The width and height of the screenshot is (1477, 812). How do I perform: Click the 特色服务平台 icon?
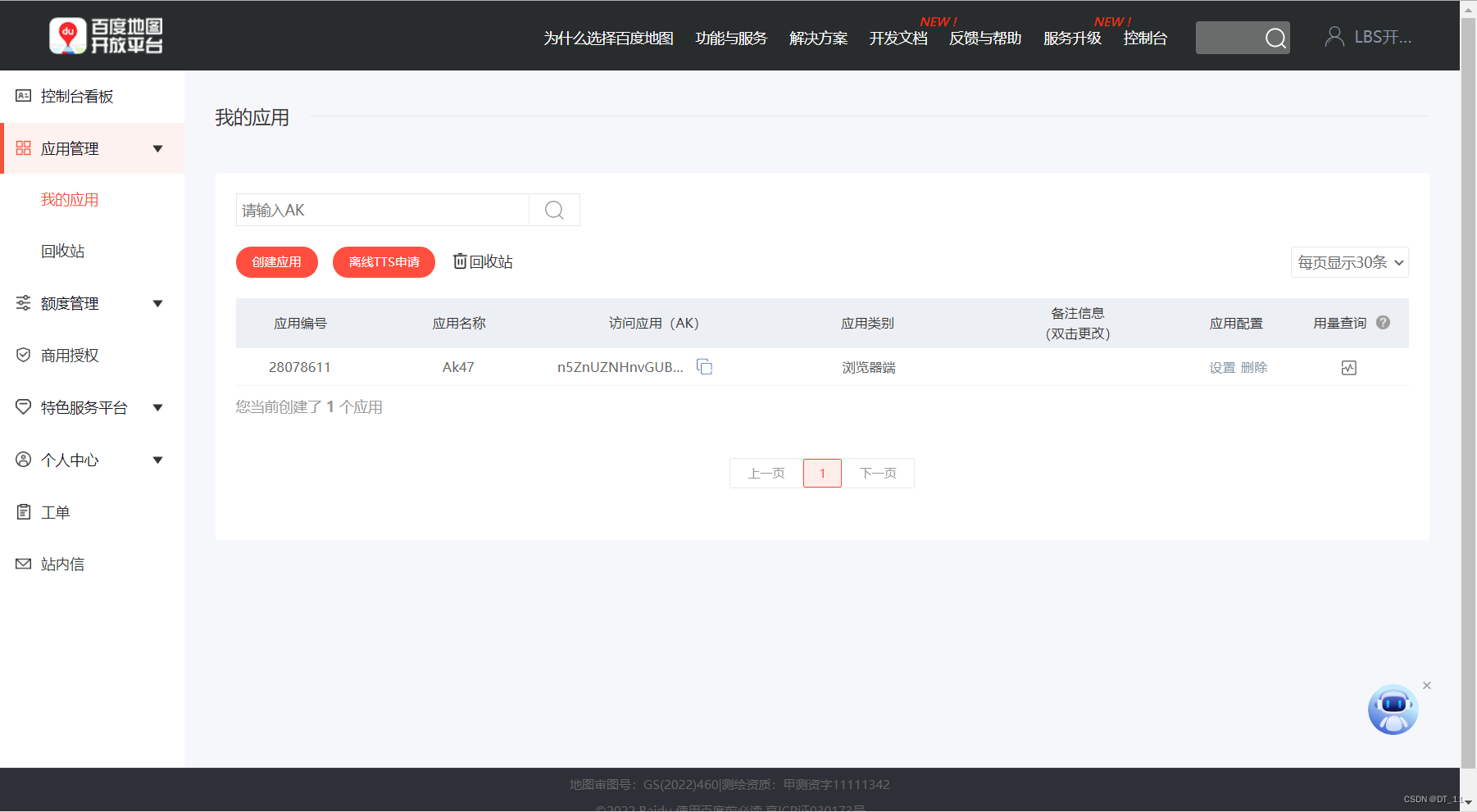[x=24, y=407]
